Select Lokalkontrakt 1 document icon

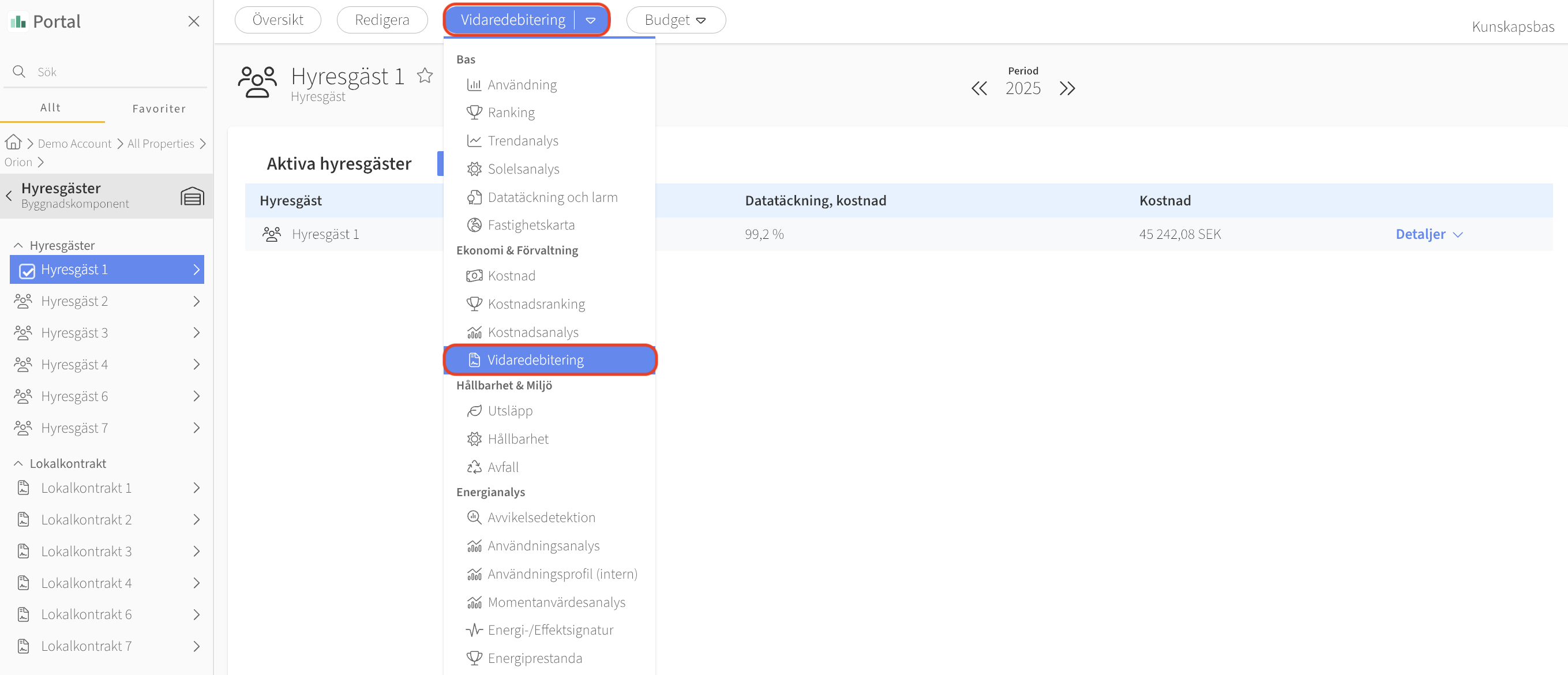[23, 487]
